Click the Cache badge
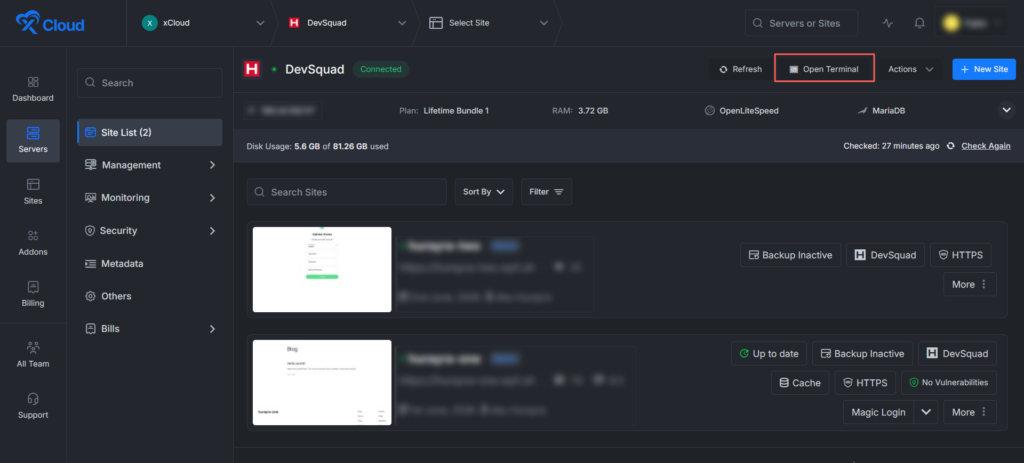Screen dimensions: 1024x463 800,383
